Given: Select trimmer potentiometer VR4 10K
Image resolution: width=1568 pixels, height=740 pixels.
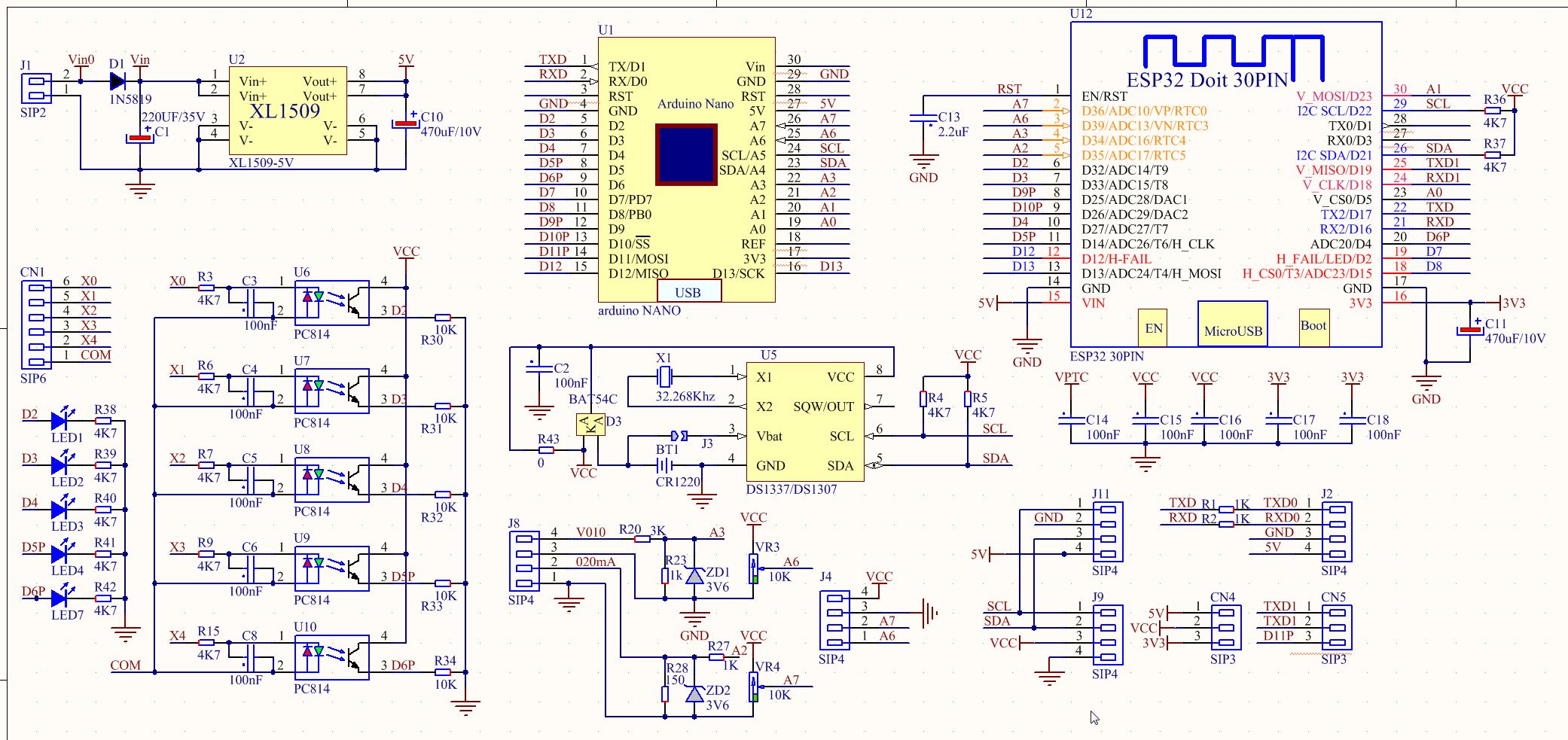Looking at the screenshot, I should 753,687.
